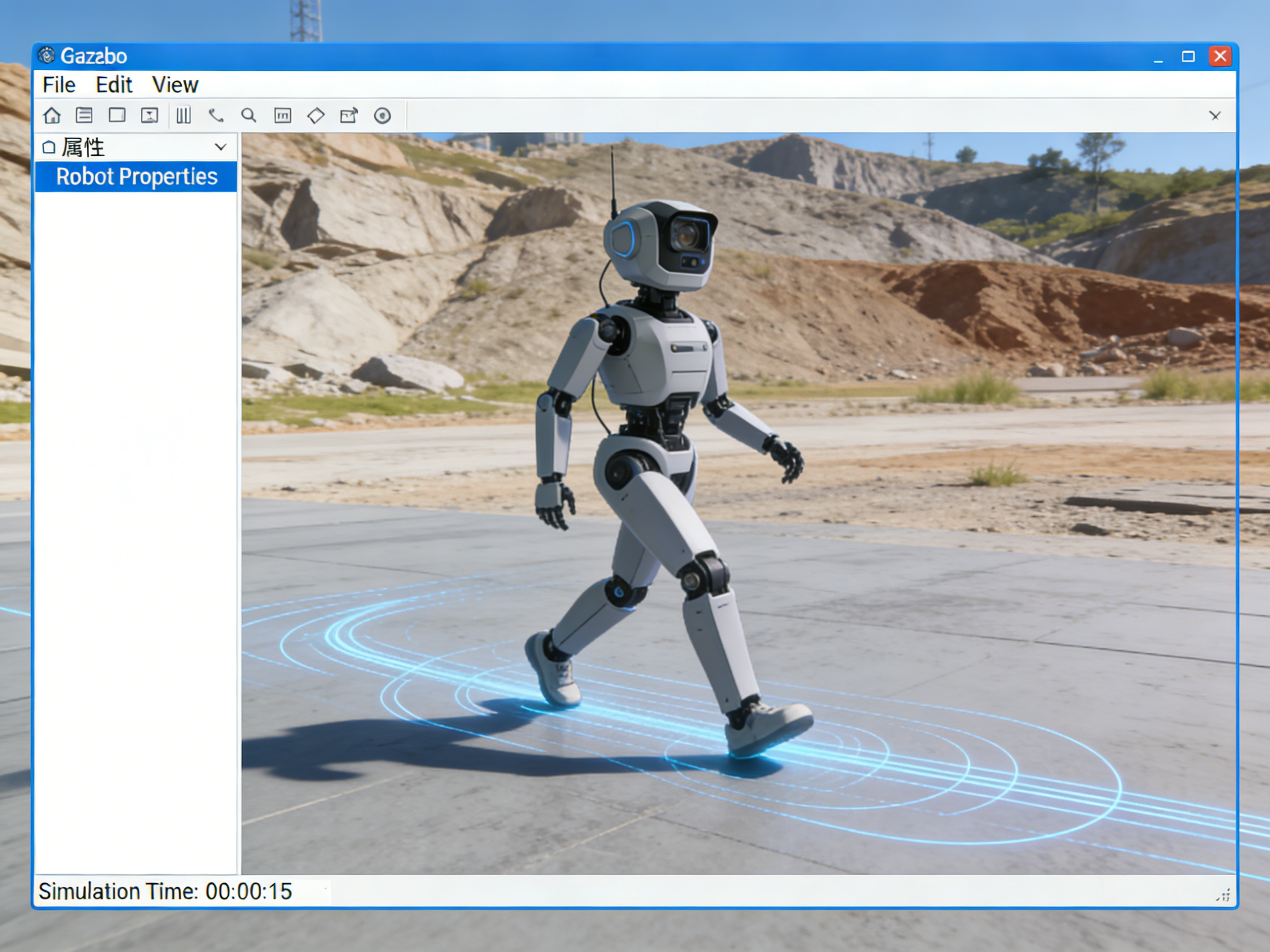Screen dimensions: 1270x952
Task: Click the measurement box toolbar icon
Action: pyautogui.click(x=283, y=115)
